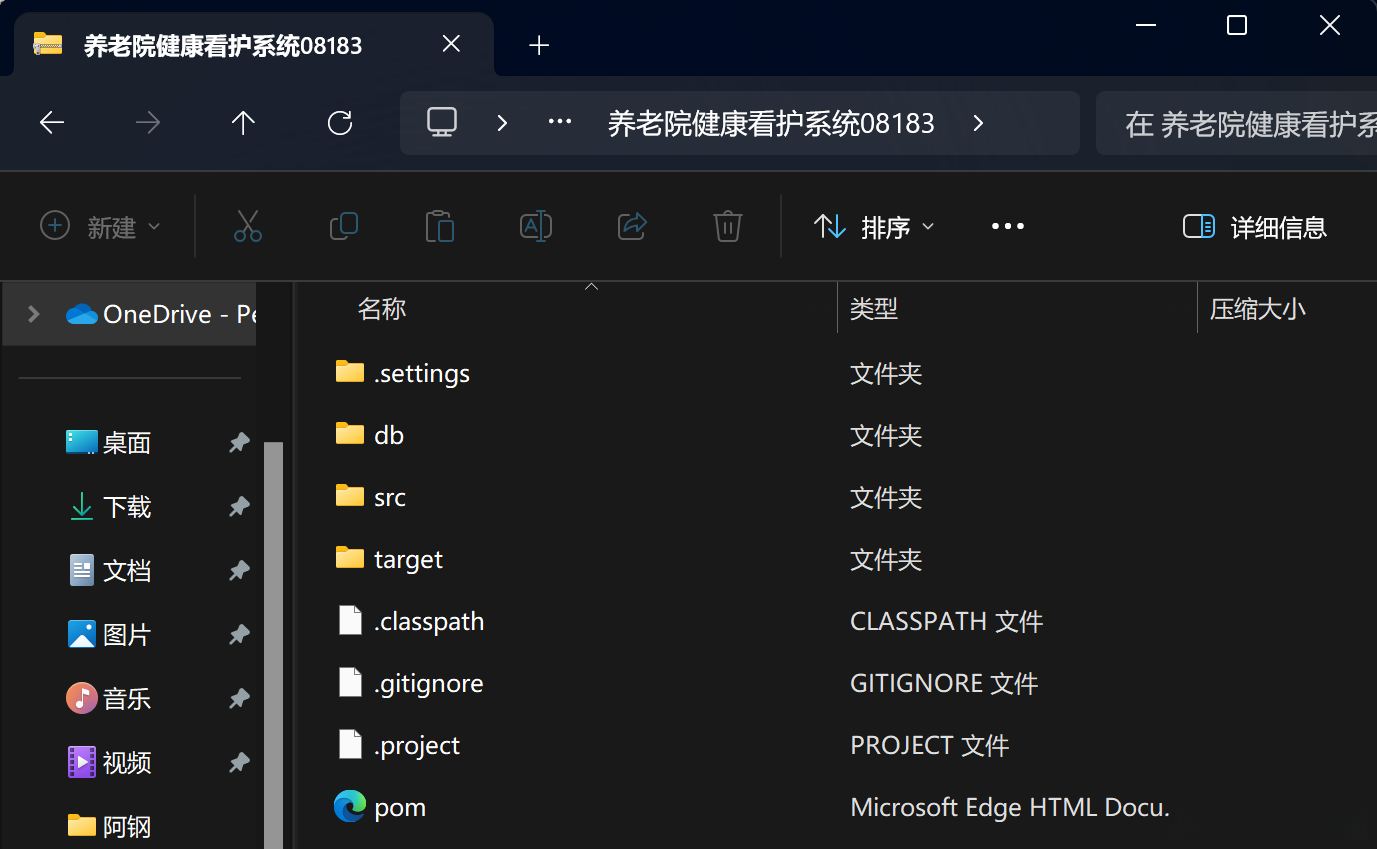Click the Copy icon in toolbar
1377x849 pixels.
click(343, 226)
